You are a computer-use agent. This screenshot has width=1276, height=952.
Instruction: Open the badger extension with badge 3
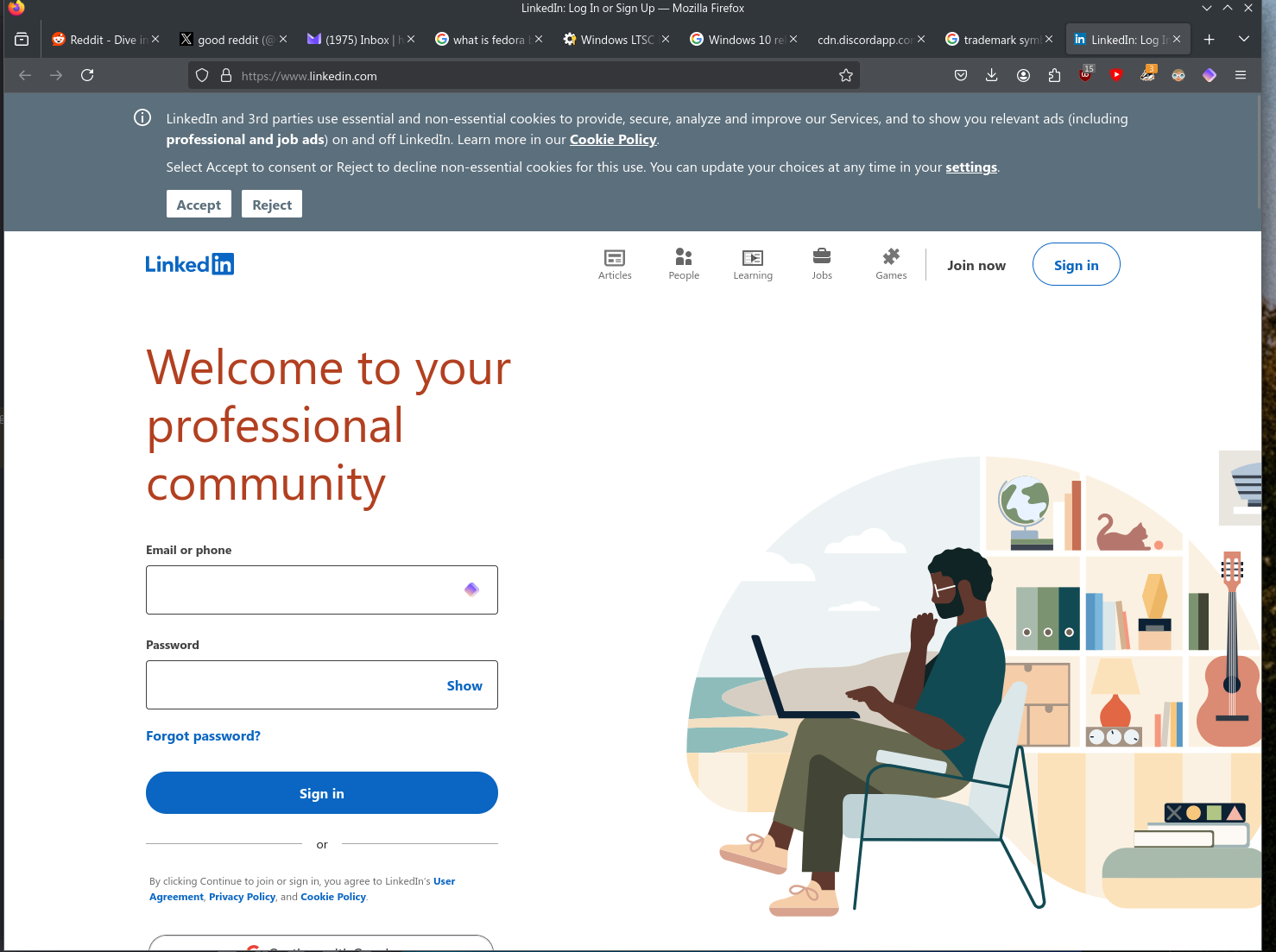coord(1147,75)
